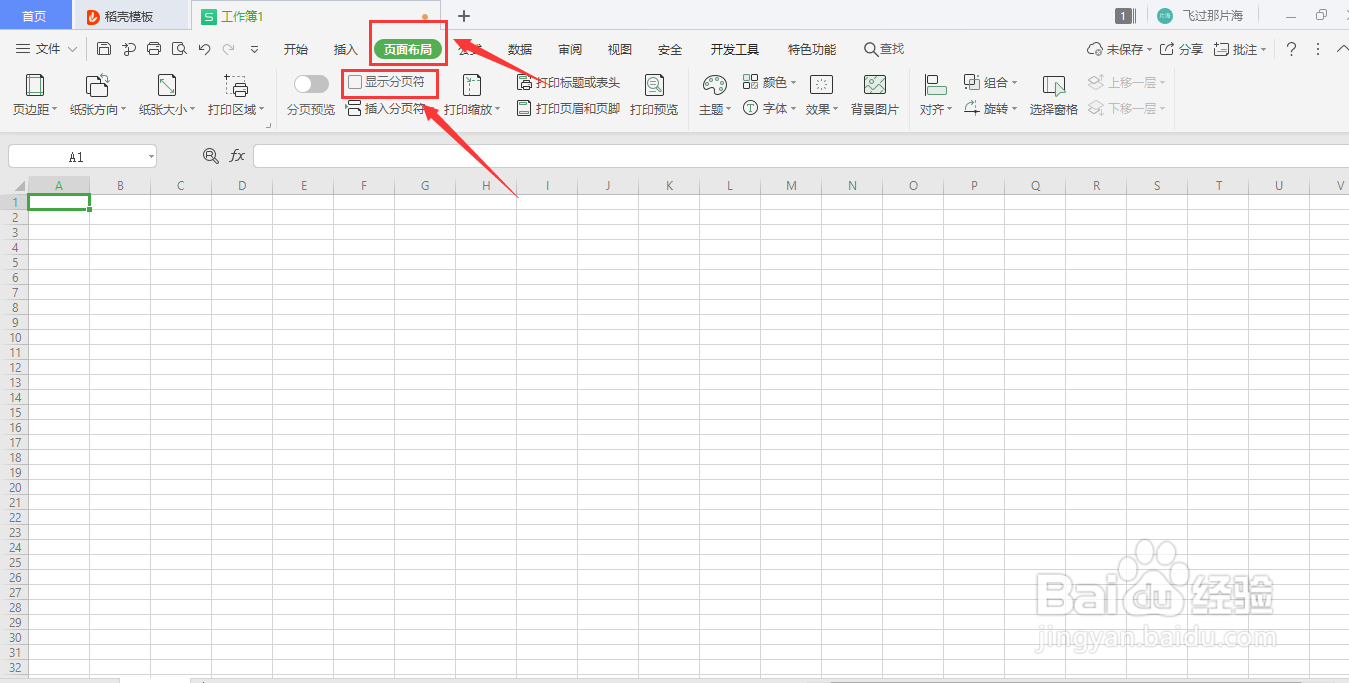Image resolution: width=1349 pixels, height=683 pixels.
Task: Toggle bold the 打印区域 setting off
Action: [234, 95]
